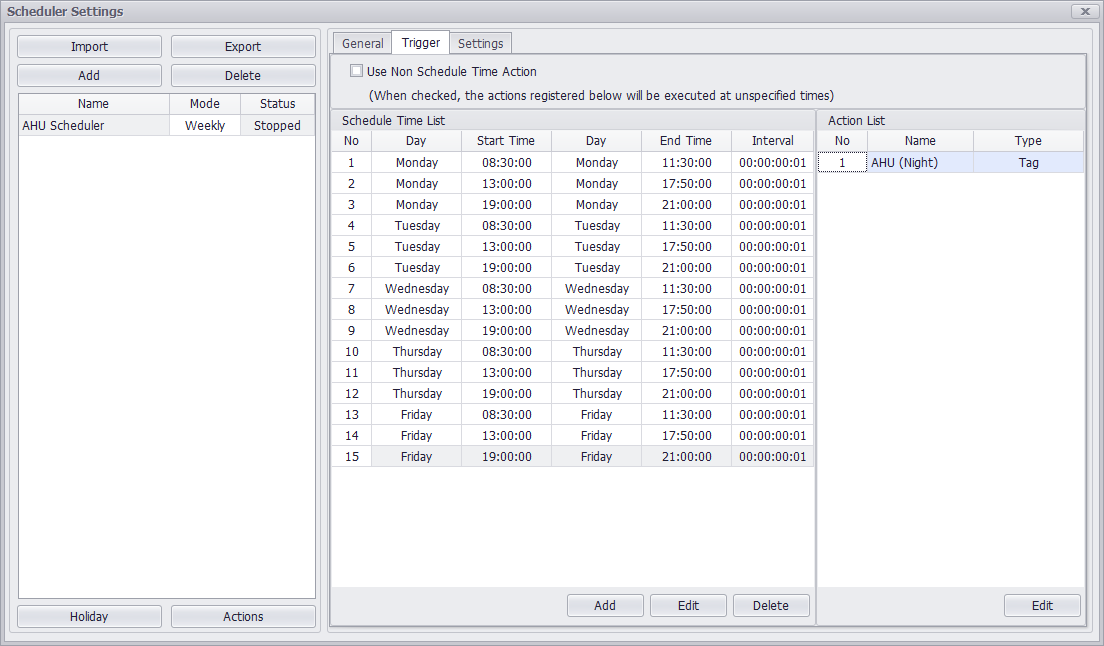Select the Trigger tab

point(420,43)
